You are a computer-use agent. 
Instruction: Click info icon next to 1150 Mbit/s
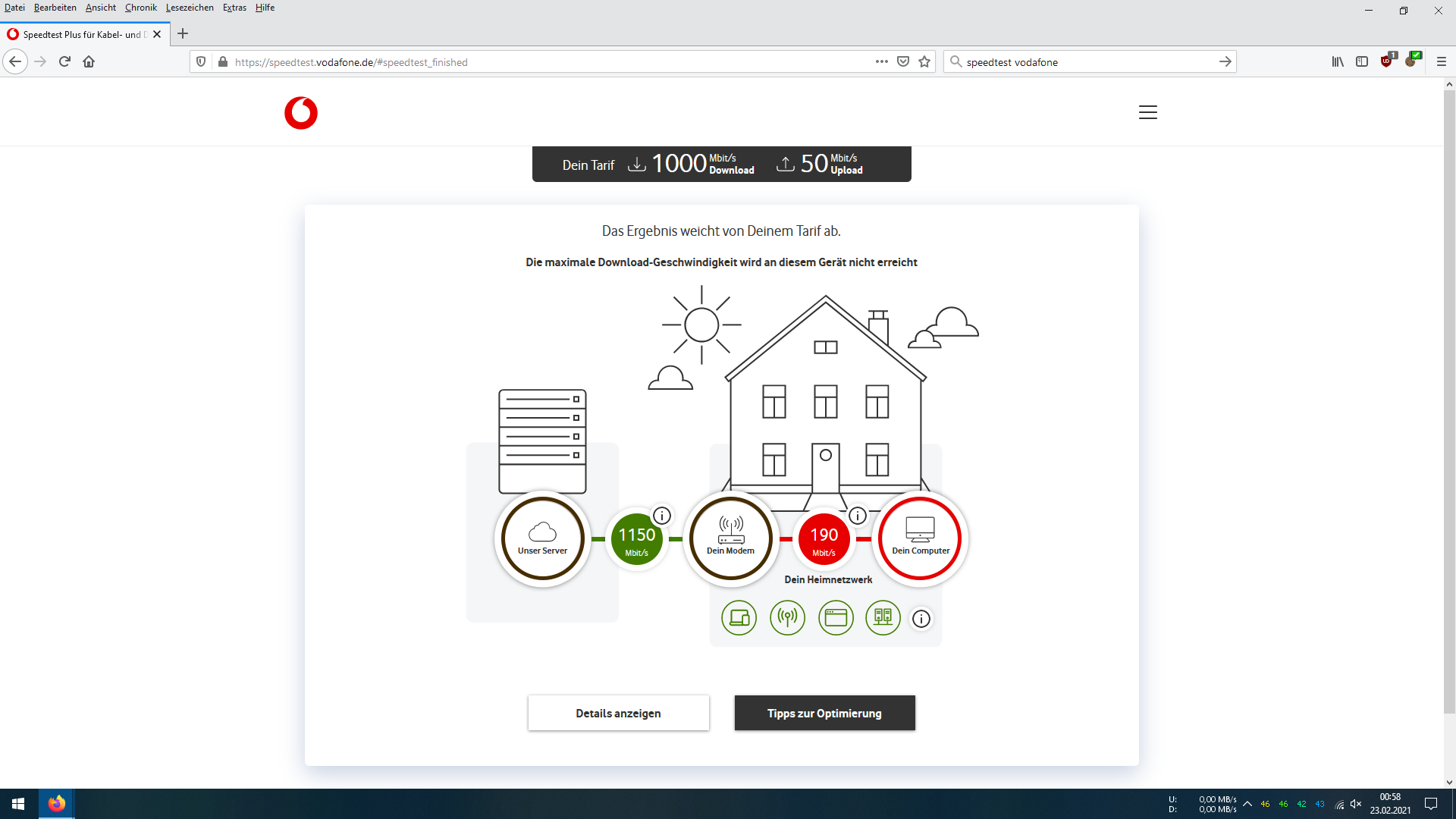click(x=662, y=516)
